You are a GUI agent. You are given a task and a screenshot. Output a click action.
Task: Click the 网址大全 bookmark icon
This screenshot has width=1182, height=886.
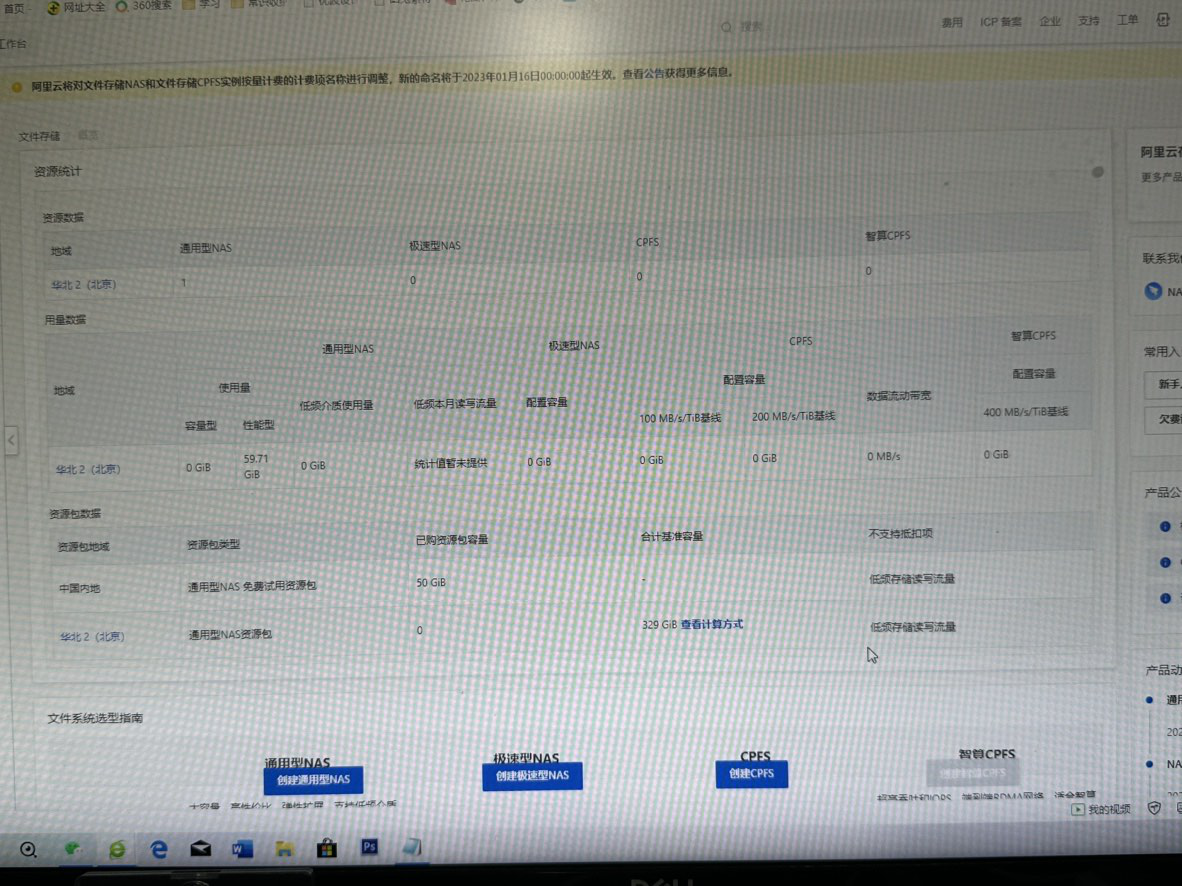54,8
